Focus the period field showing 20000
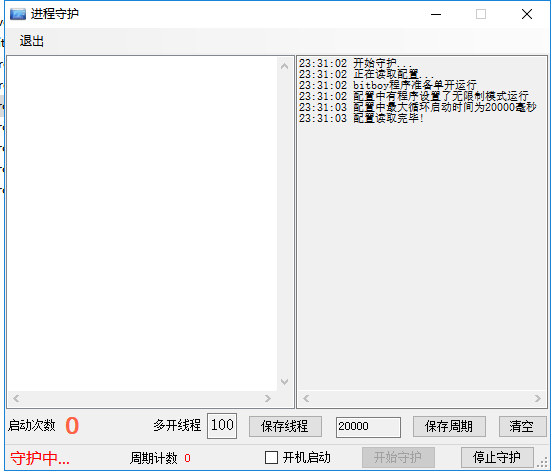This screenshot has height=475, width=555. pos(368,427)
